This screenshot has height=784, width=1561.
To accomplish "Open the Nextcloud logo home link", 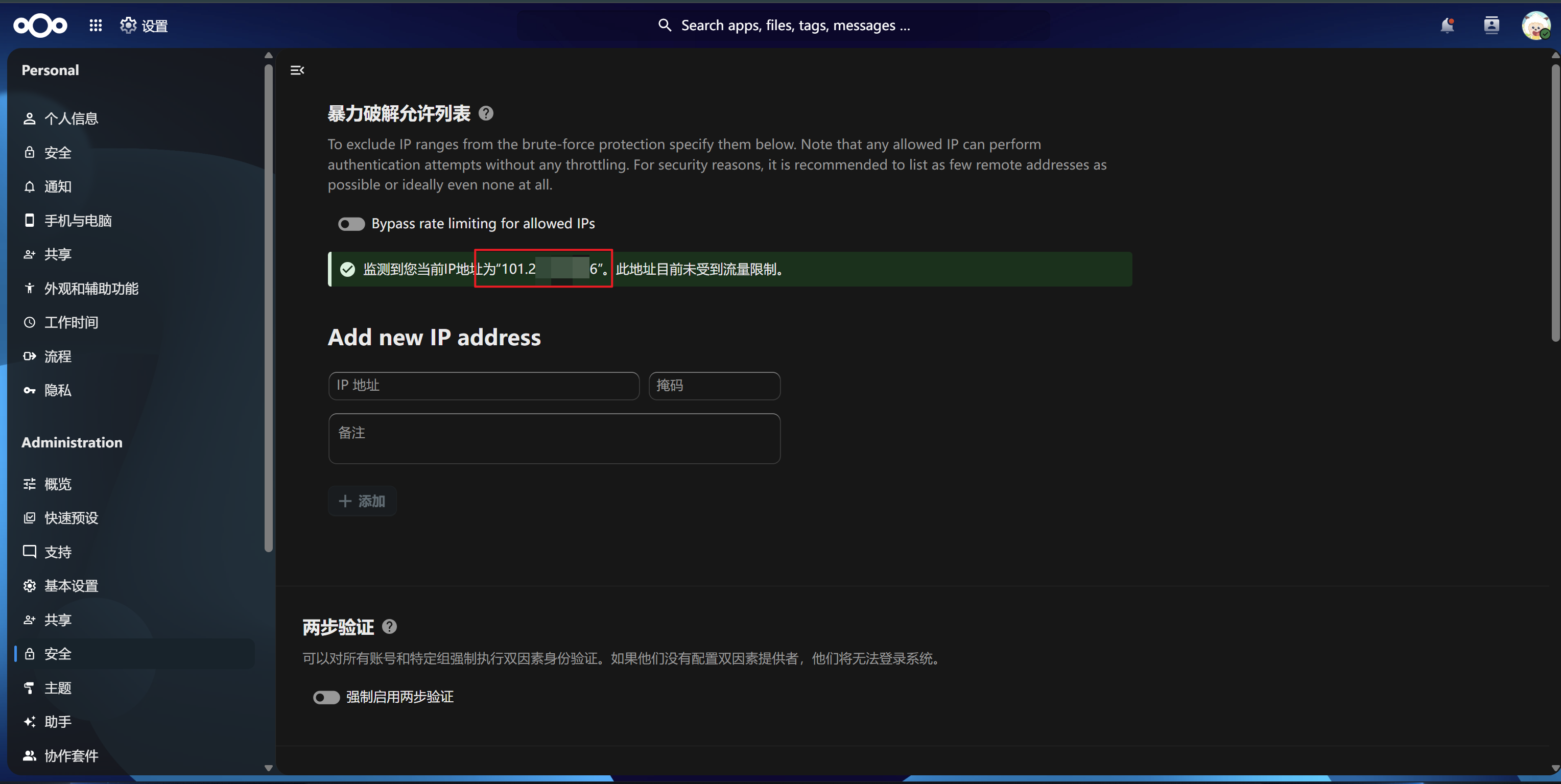I will pos(40,26).
